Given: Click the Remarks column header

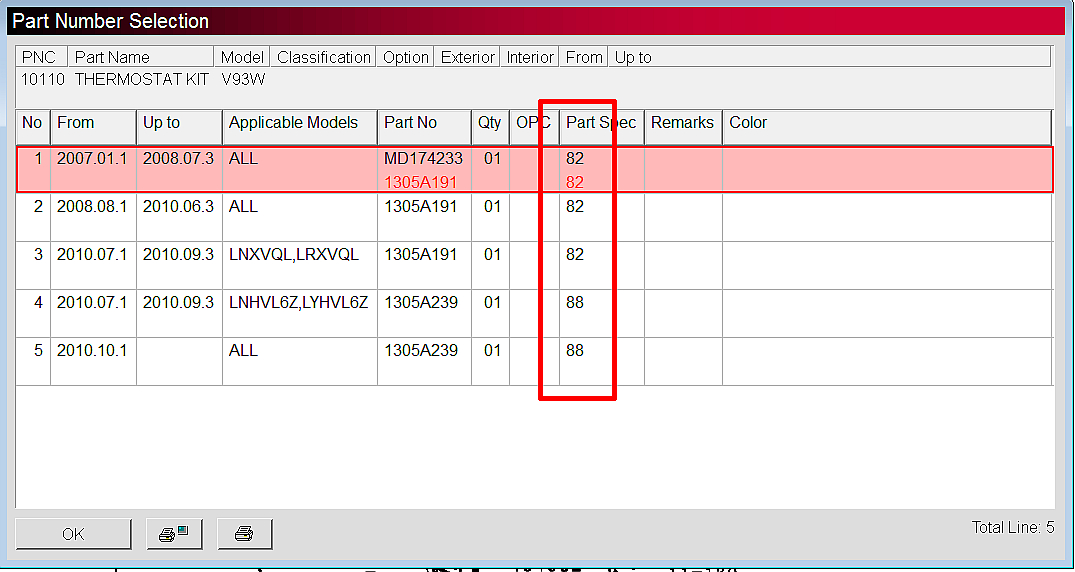Looking at the screenshot, I should [682, 123].
